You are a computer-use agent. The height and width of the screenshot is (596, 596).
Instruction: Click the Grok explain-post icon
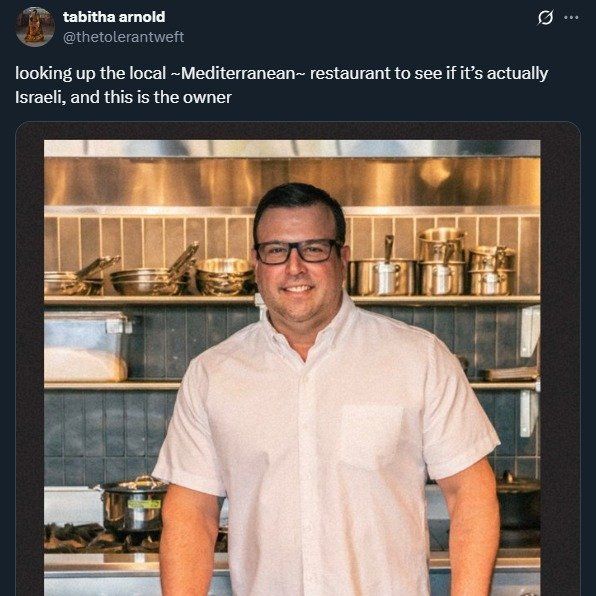pos(545,17)
